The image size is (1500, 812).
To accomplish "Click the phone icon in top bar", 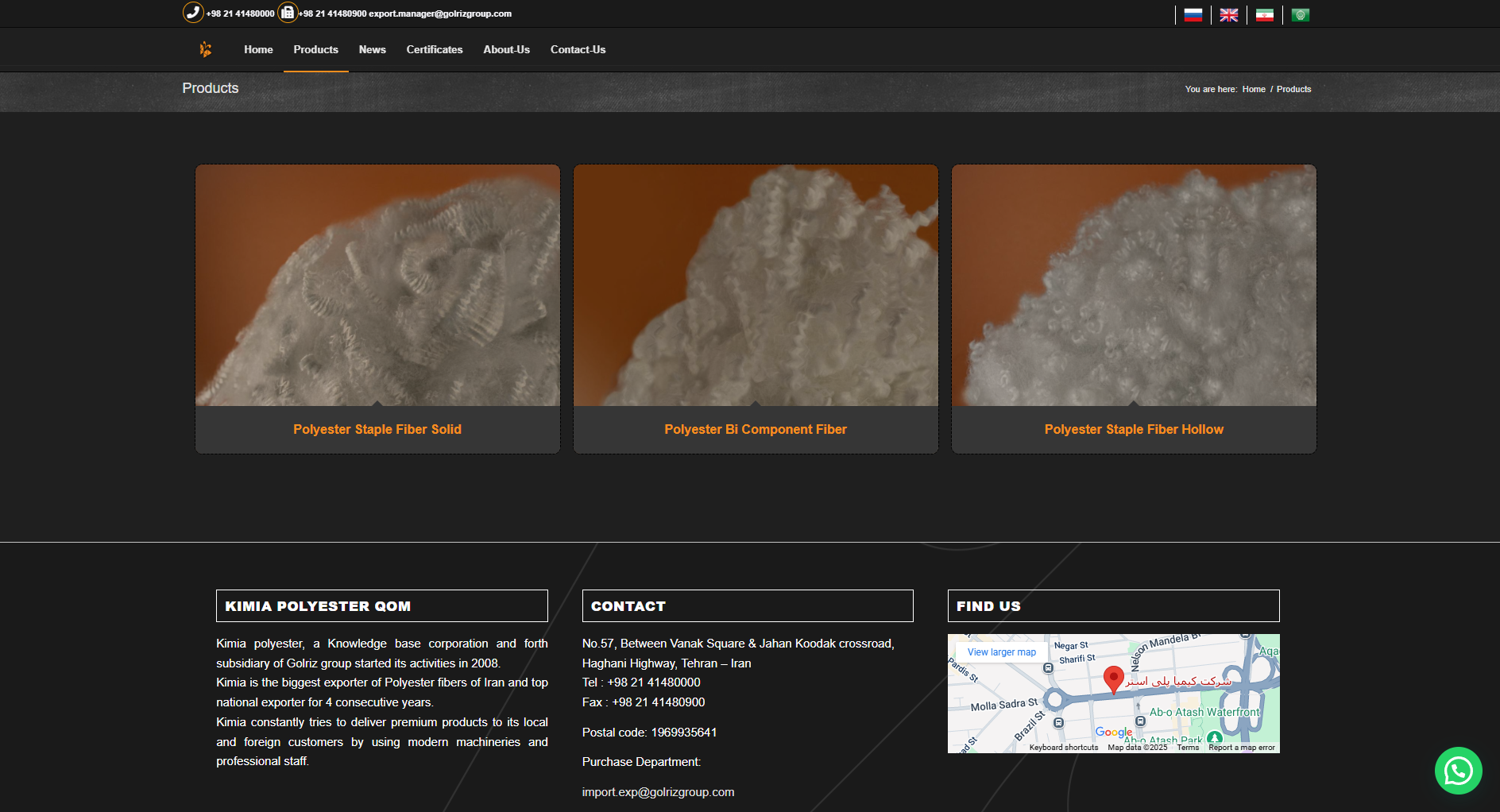I will tap(193, 13).
